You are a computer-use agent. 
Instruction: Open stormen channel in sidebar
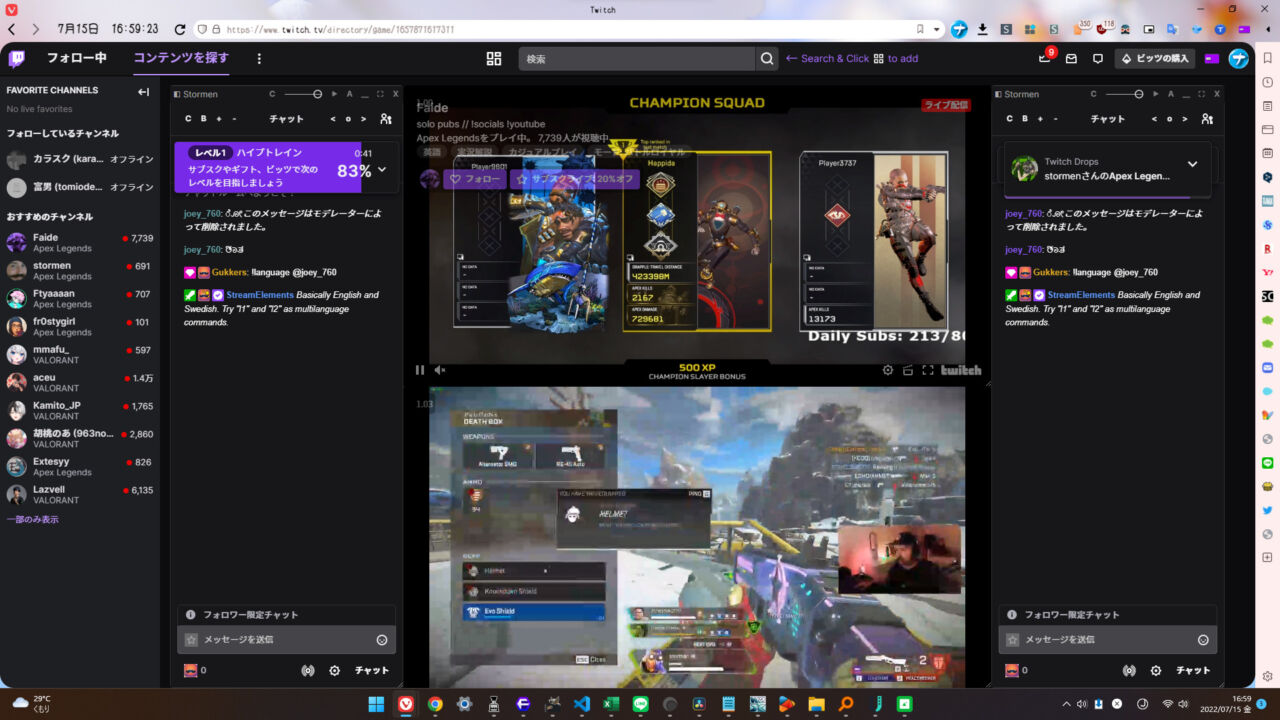[80, 271]
